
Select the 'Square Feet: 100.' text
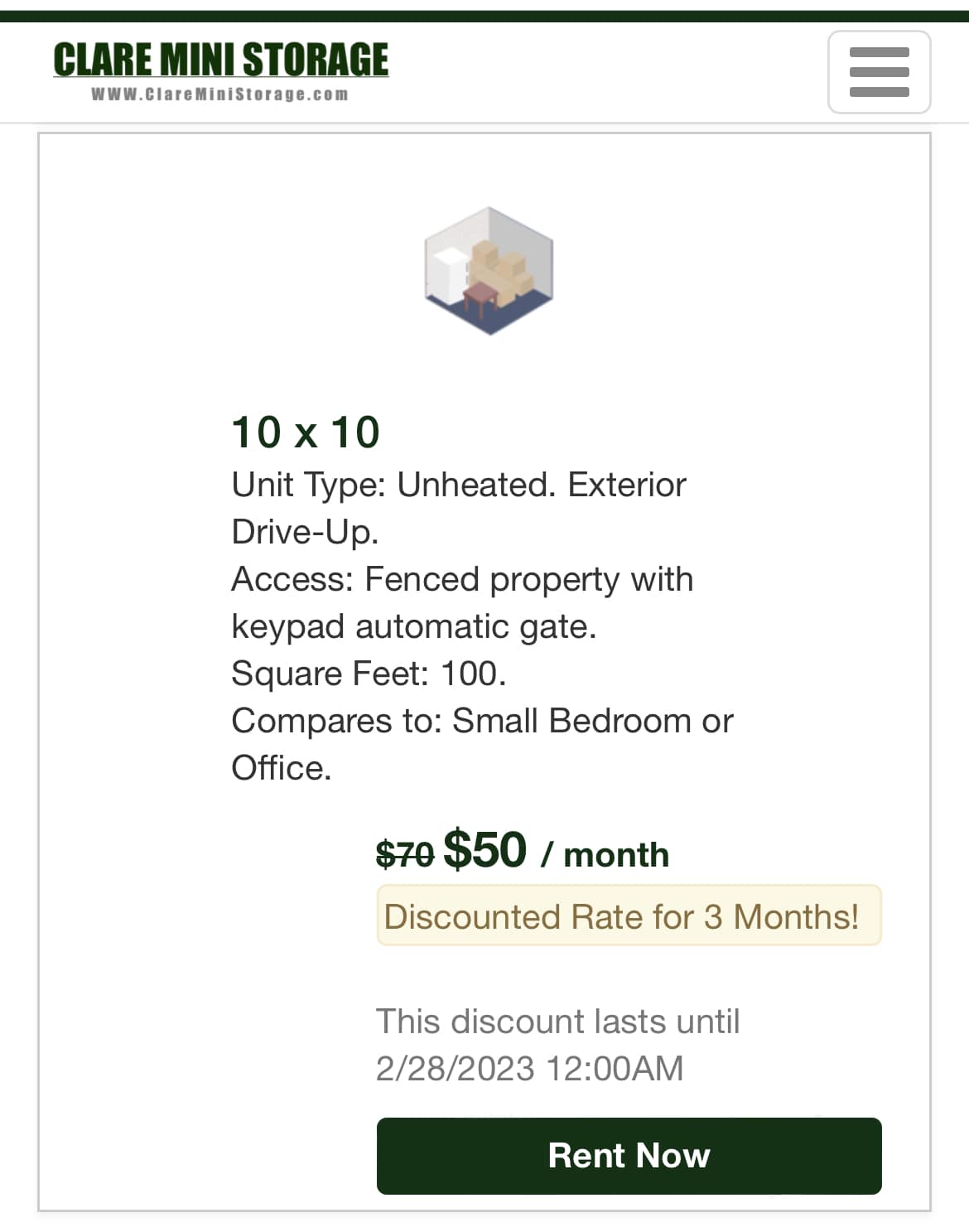pos(369,674)
